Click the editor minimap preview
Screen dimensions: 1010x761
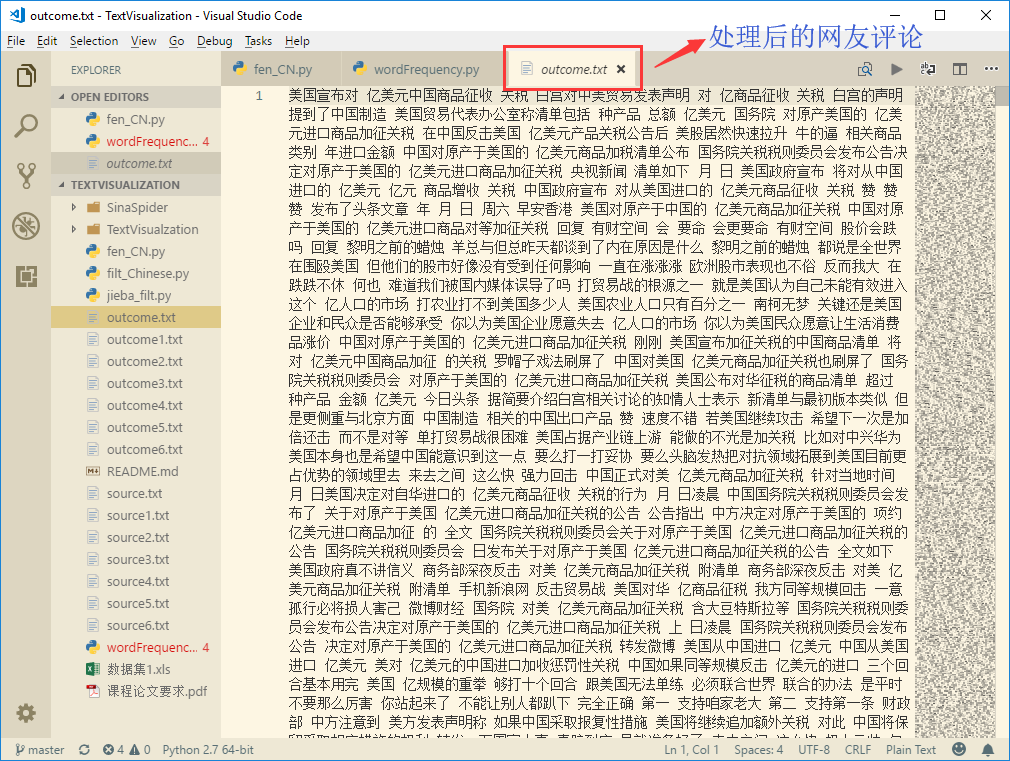(955, 412)
